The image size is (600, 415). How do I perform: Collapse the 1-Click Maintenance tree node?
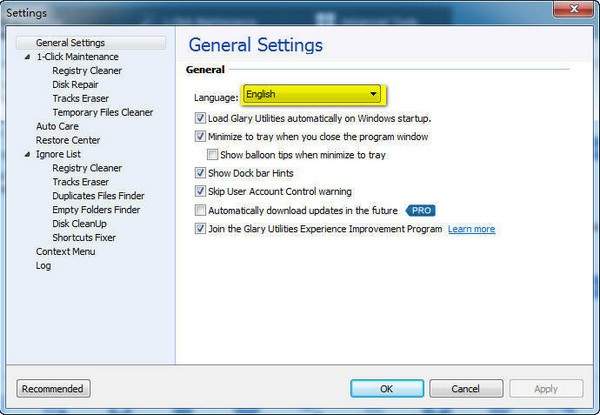28,57
